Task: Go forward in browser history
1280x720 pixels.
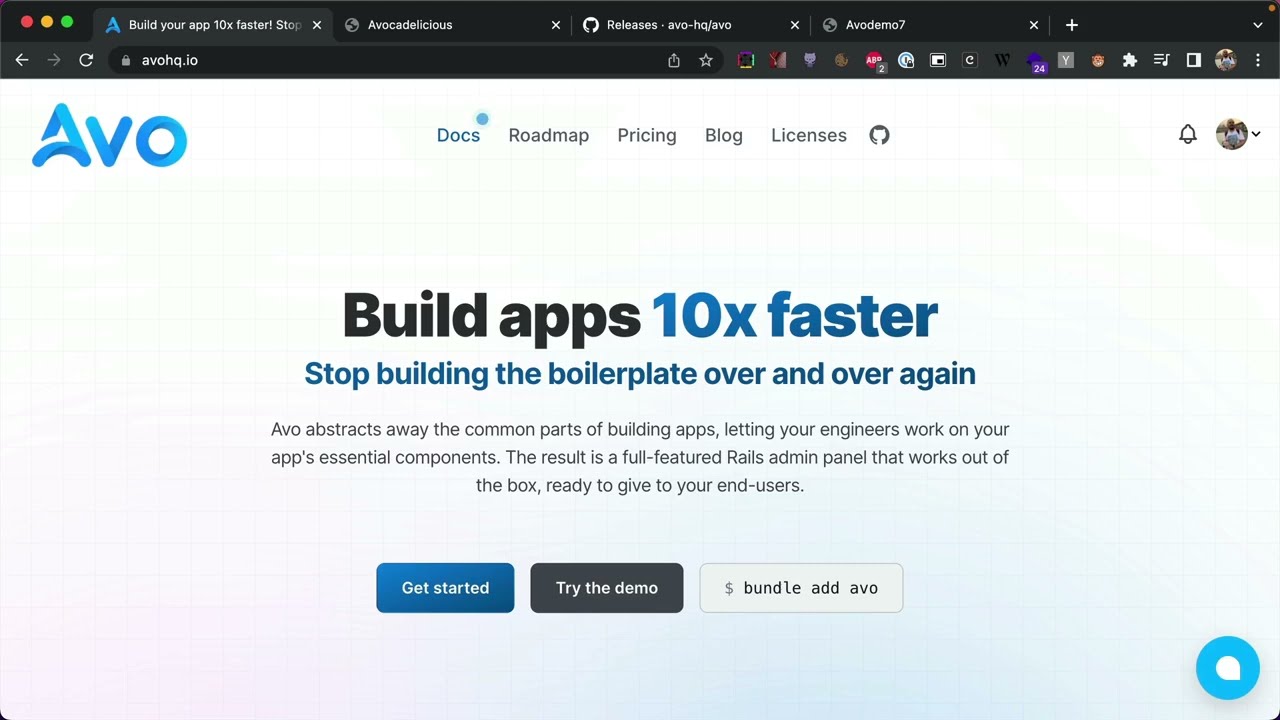Action: (x=54, y=60)
